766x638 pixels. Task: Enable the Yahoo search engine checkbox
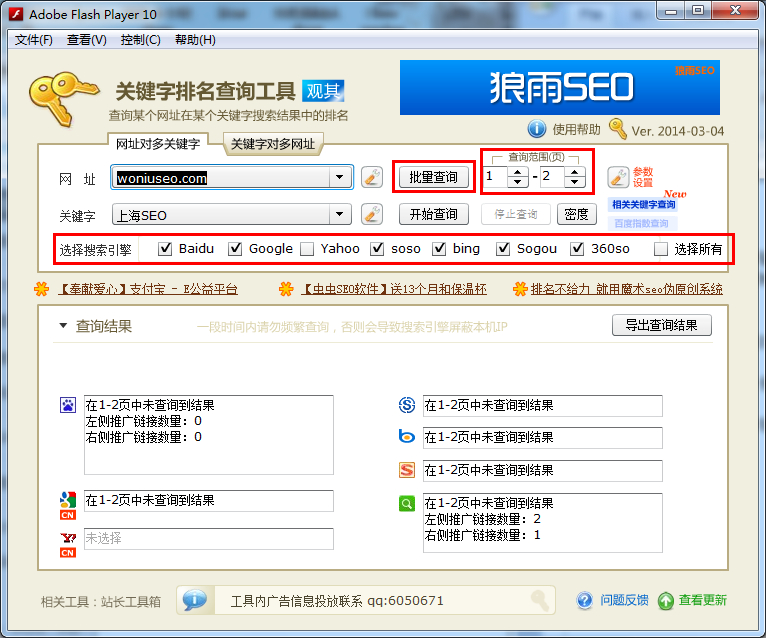click(308, 249)
